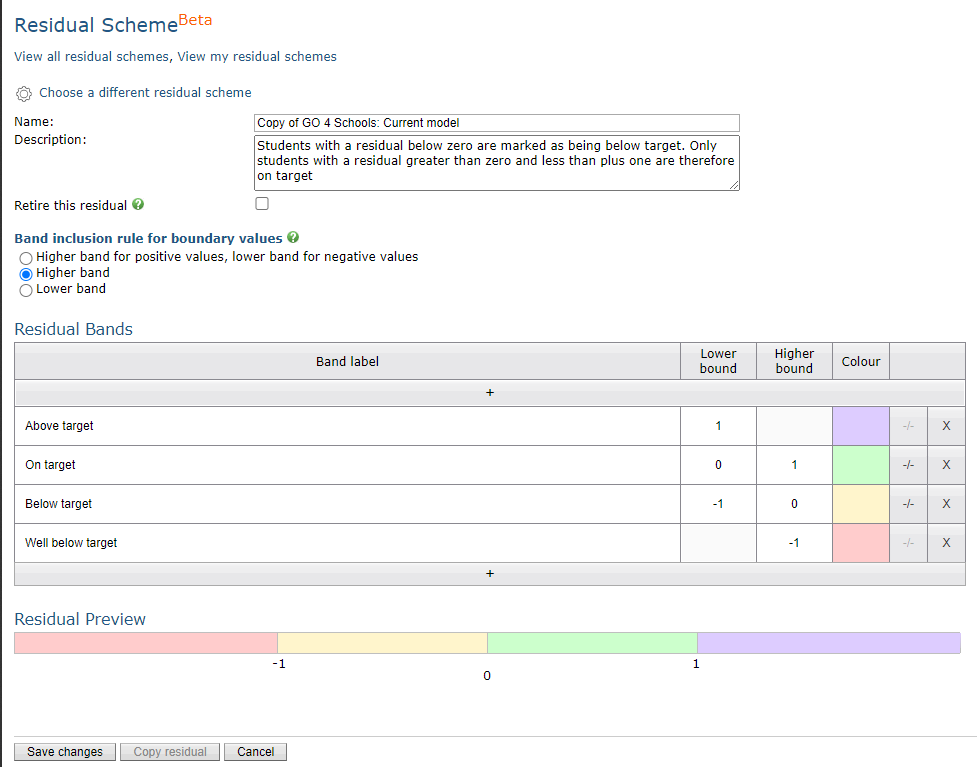The width and height of the screenshot is (977, 767).
Task: Delete the Above target band with its X icon
Action: [945, 425]
